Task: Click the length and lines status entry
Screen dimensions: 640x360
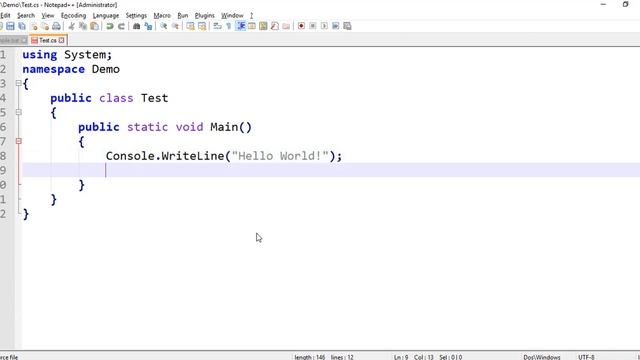Action: [324, 357]
